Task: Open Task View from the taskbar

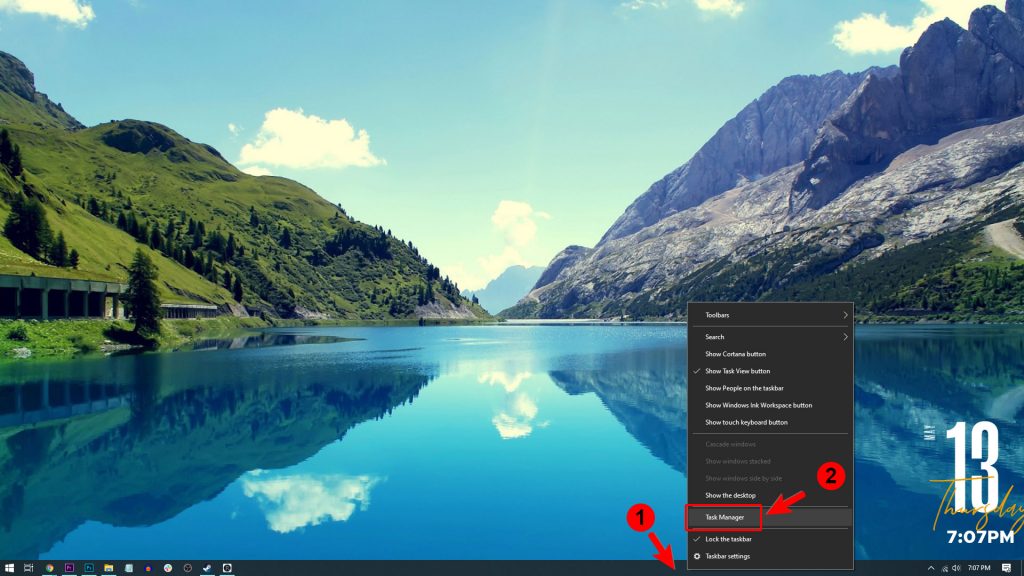Action: coord(29,568)
